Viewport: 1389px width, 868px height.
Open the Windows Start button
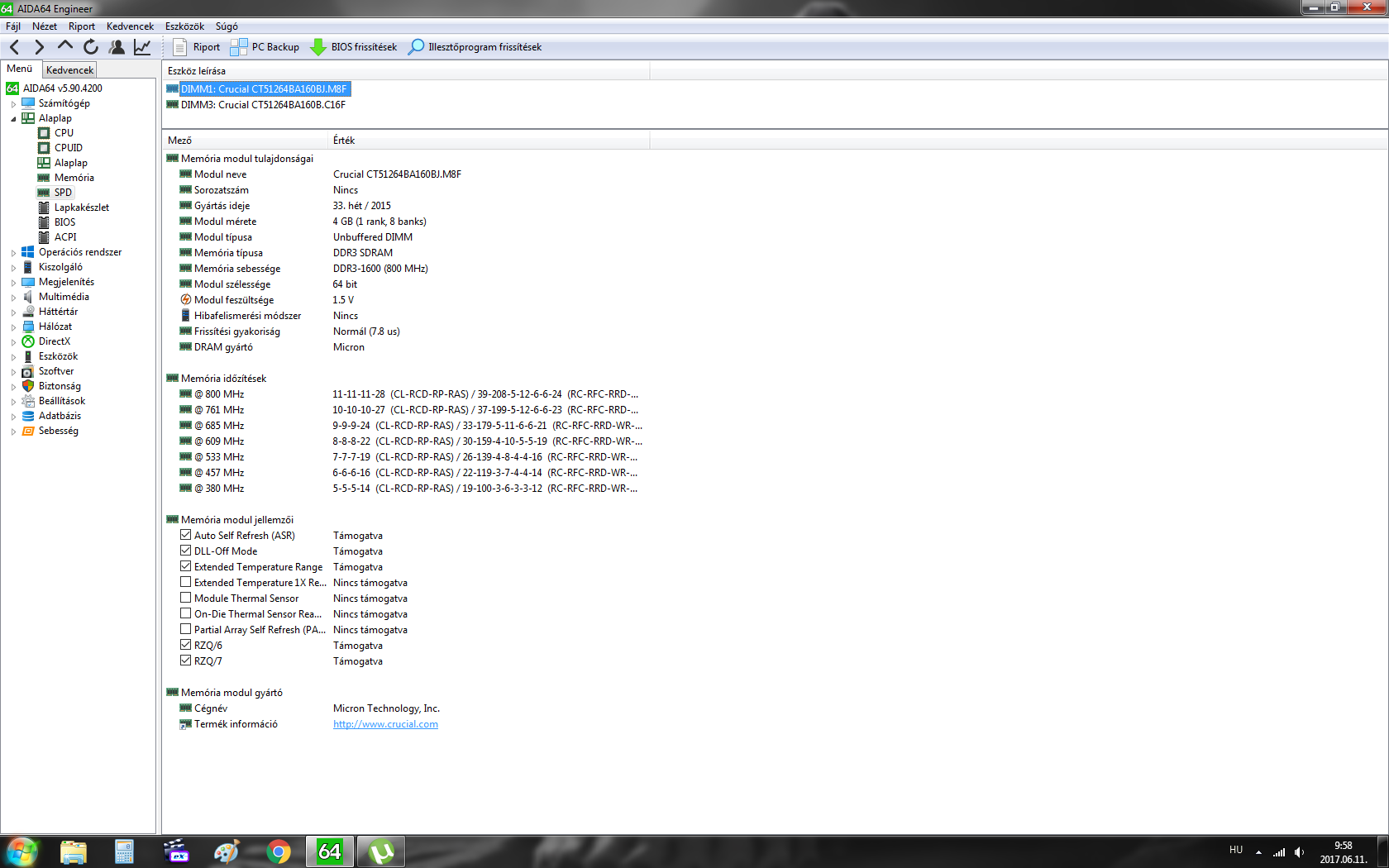tap(21, 851)
